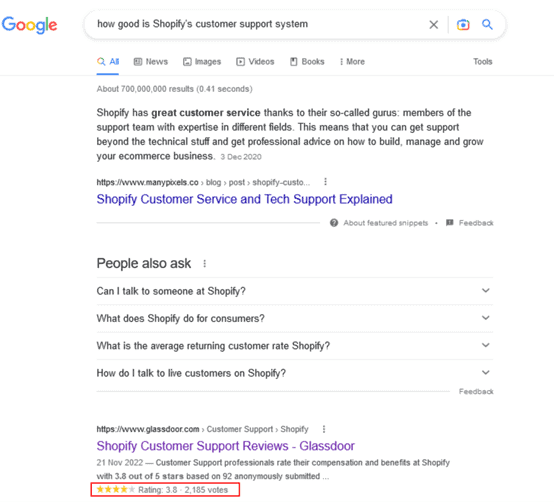Open options dots beside glassdoor URL
Image resolution: width=554 pixels, height=502 pixels.
coord(324,429)
